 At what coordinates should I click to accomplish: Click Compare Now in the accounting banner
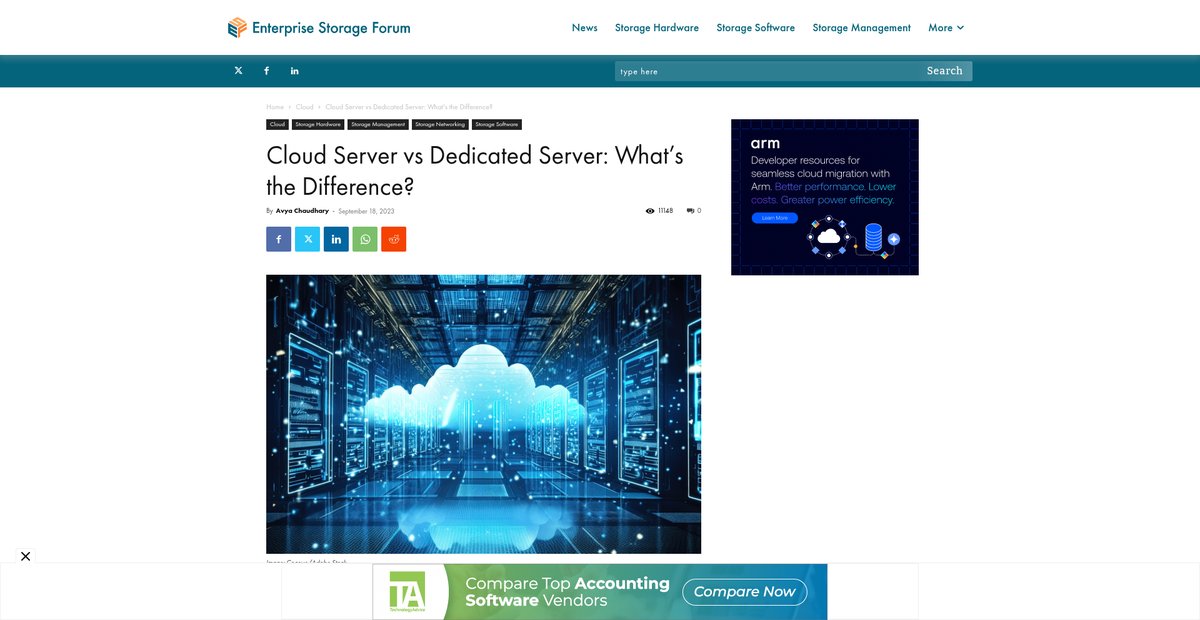[x=745, y=592]
